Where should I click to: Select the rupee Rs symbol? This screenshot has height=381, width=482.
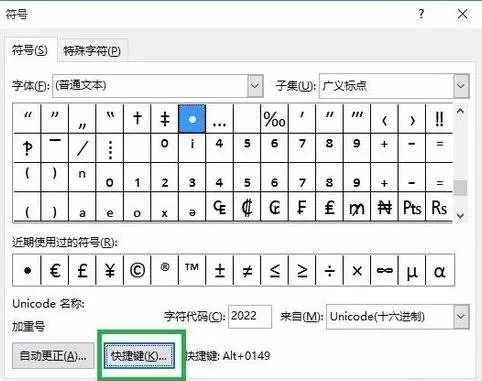coord(439,207)
